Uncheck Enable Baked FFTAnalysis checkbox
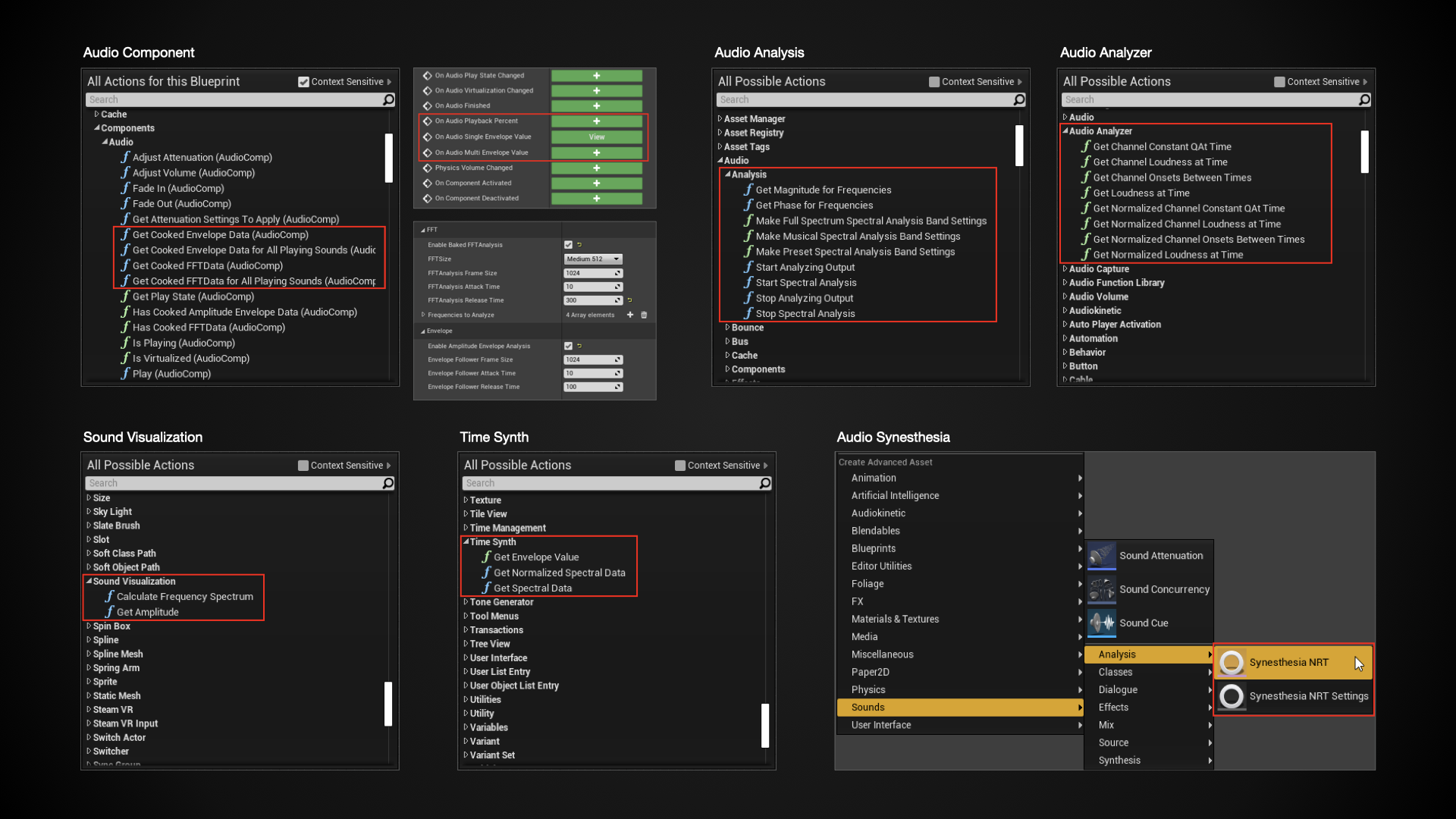 pos(569,245)
